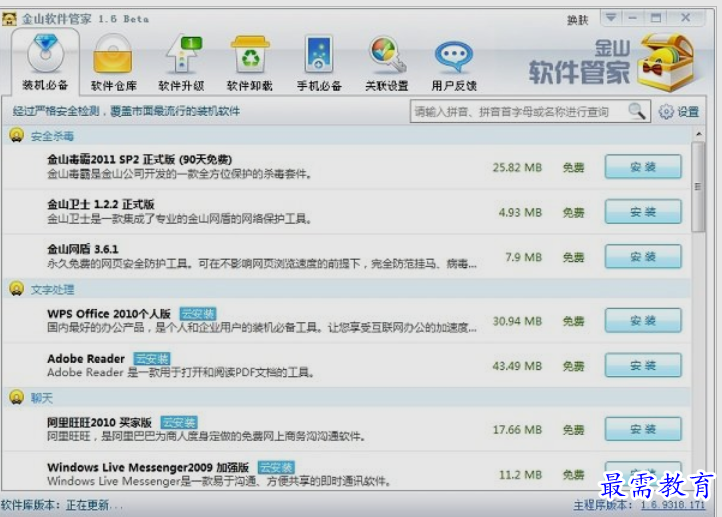Click the title bar dropdown menu arrow
This screenshot has width=722, height=517.
611,18
